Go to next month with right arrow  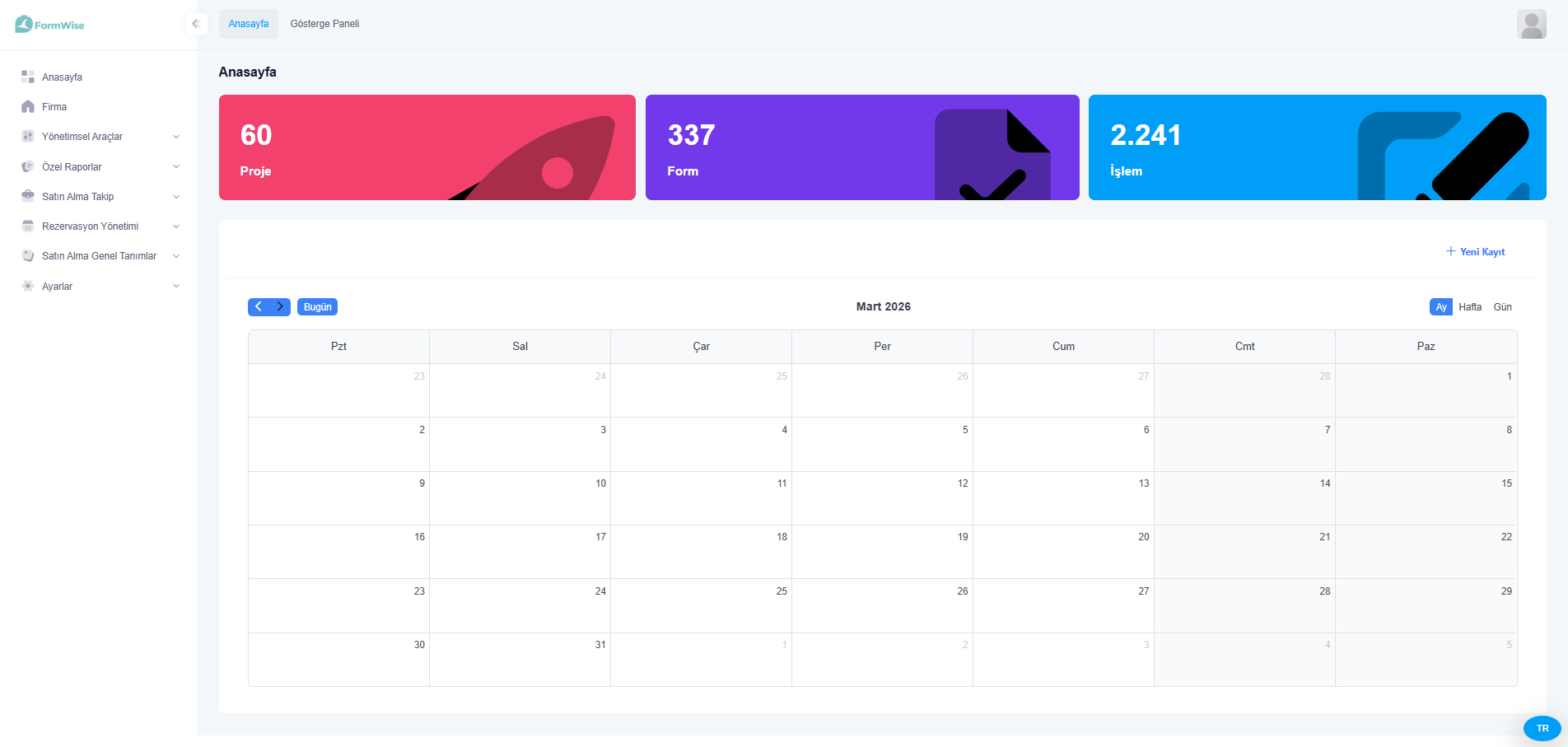pos(280,307)
